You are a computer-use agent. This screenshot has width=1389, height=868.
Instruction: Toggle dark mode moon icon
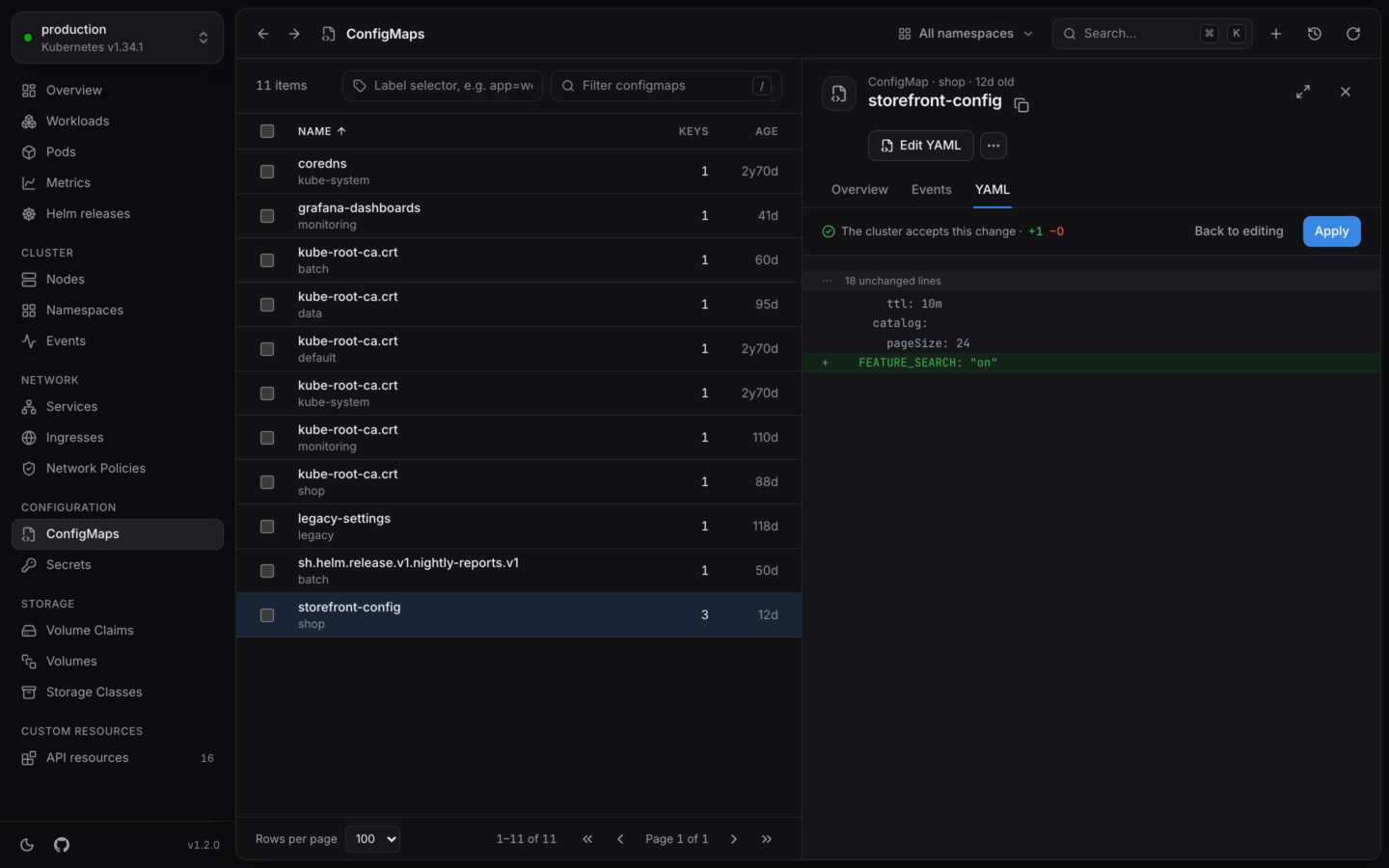coord(27,845)
